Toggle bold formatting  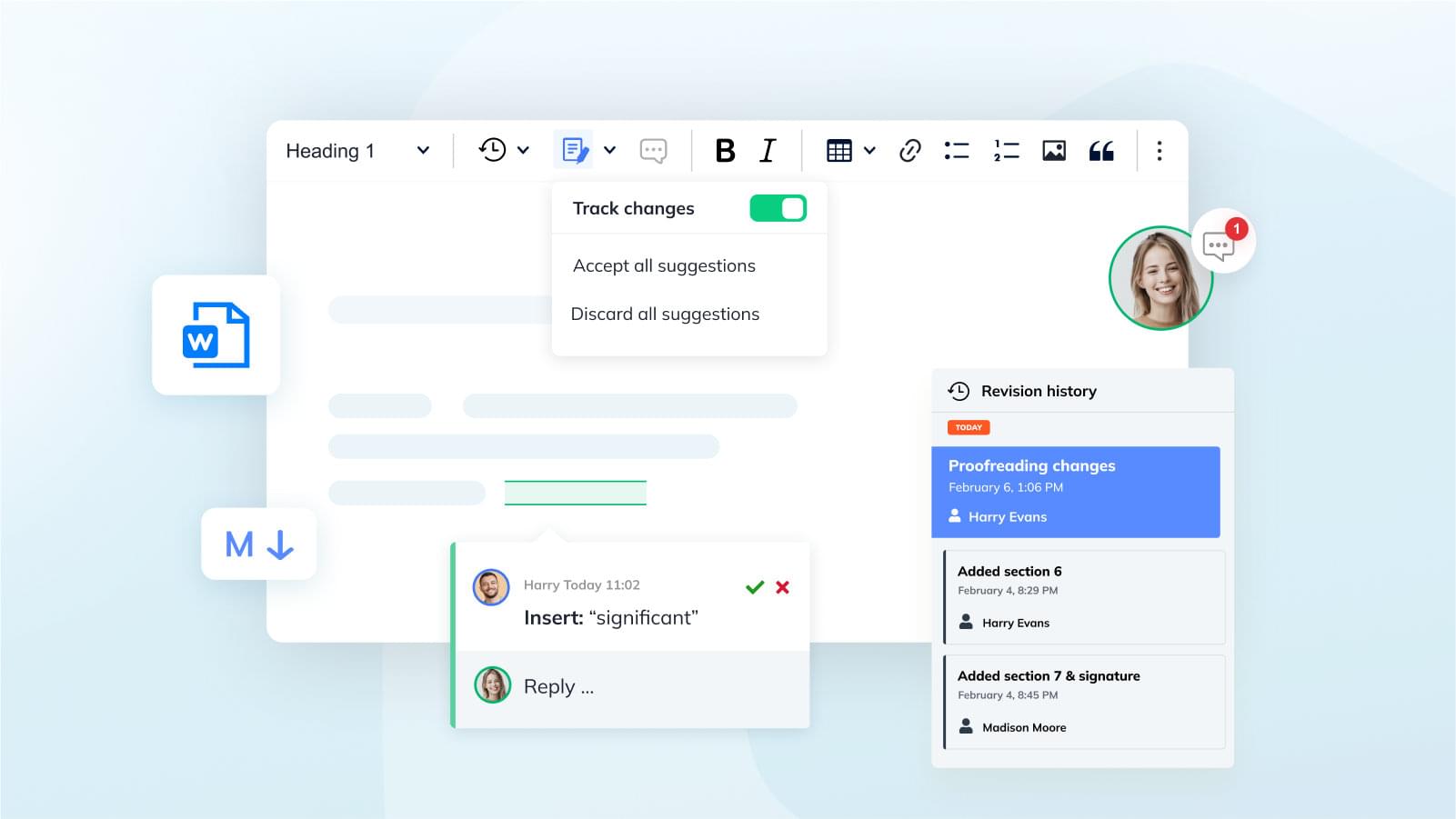point(725,151)
